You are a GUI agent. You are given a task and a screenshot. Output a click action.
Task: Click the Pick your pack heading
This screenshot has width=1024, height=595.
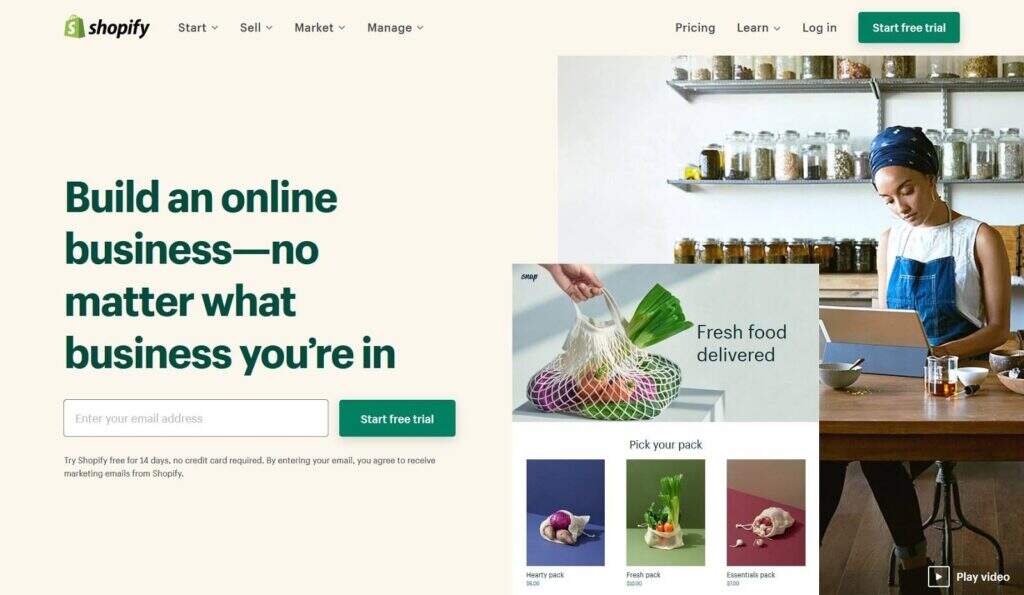coord(665,445)
